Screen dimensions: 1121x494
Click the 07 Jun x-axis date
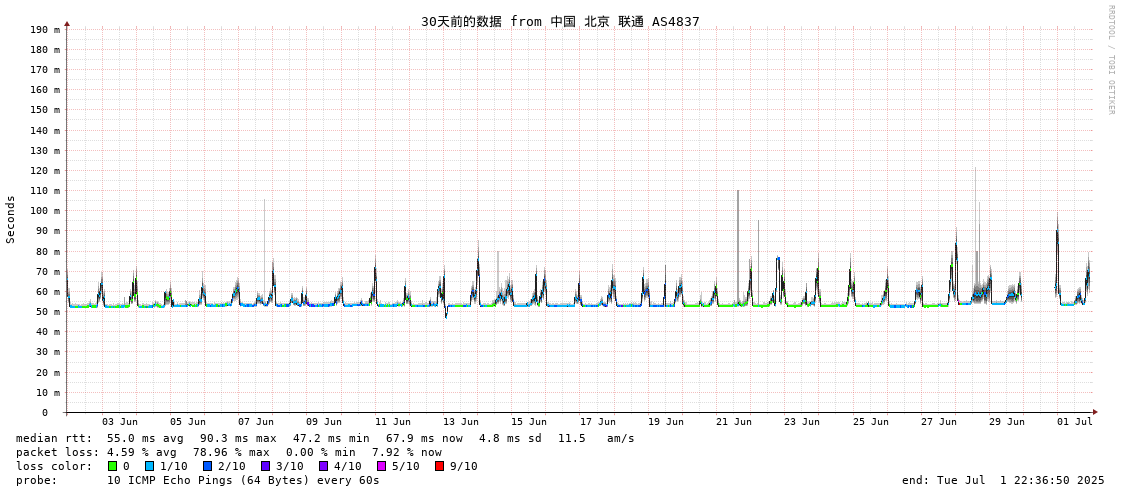tap(256, 422)
